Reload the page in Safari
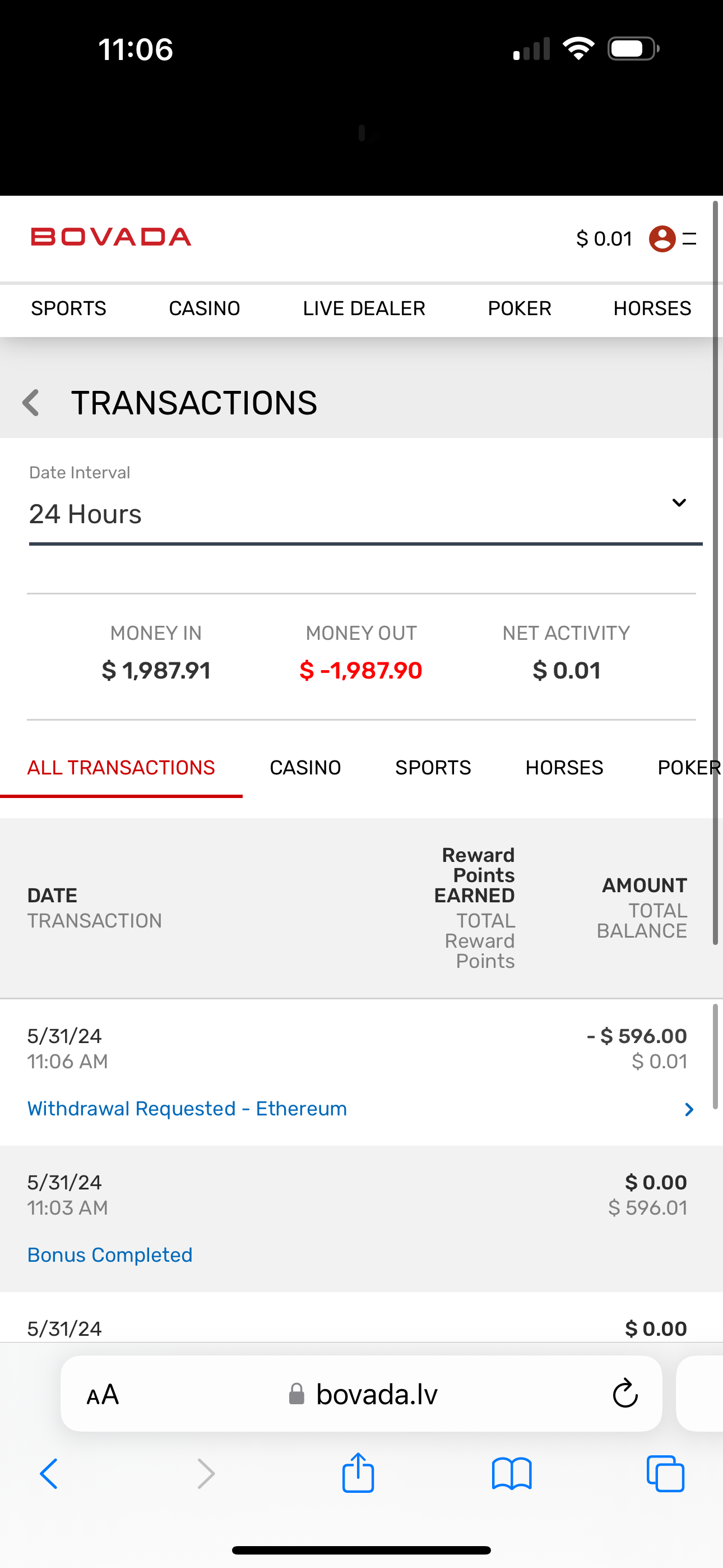 [x=624, y=1393]
